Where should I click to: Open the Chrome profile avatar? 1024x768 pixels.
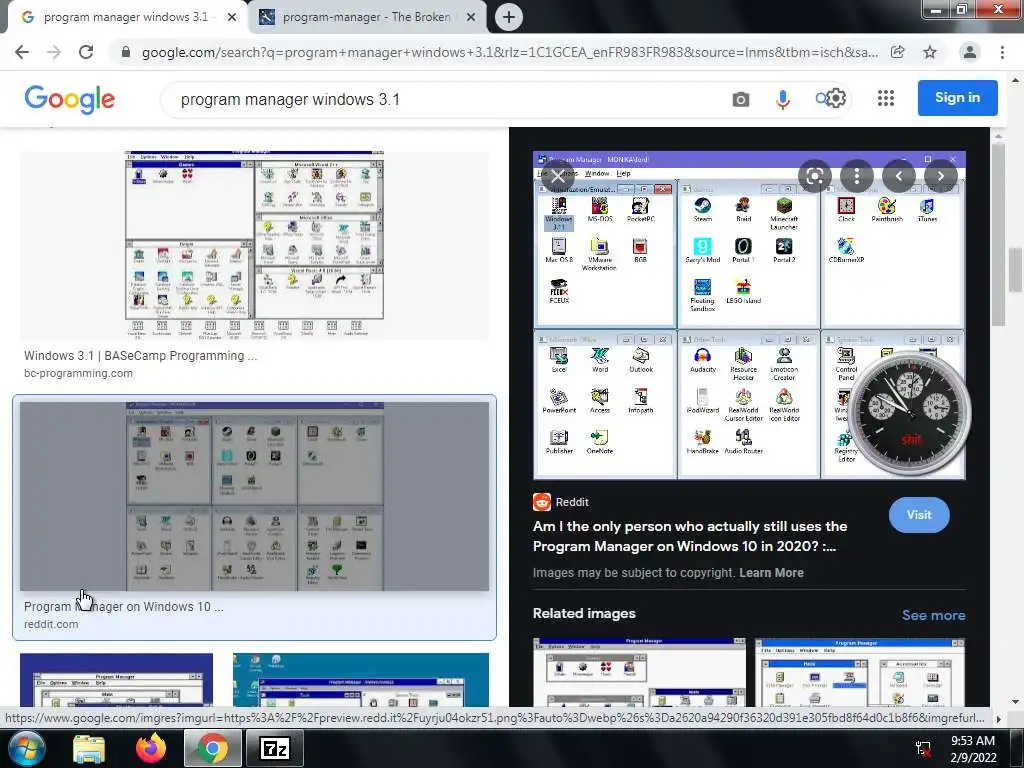pyautogui.click(x=970, y=52)
